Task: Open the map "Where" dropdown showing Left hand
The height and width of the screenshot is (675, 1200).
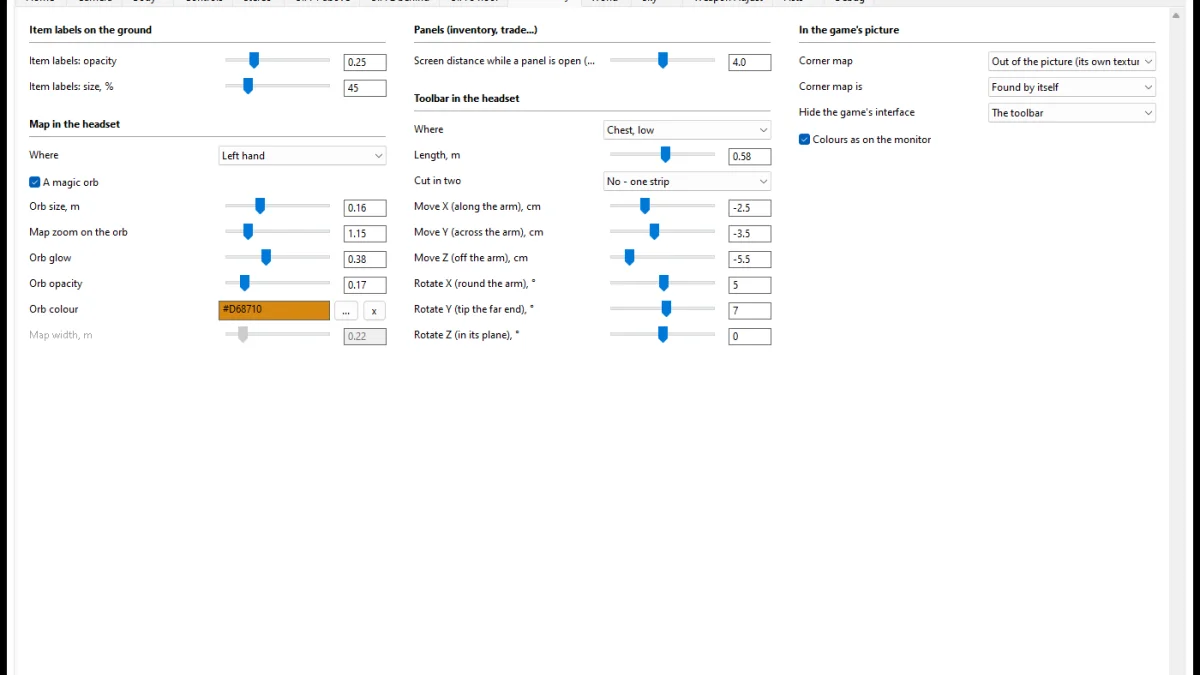Action: click(302, 156)
